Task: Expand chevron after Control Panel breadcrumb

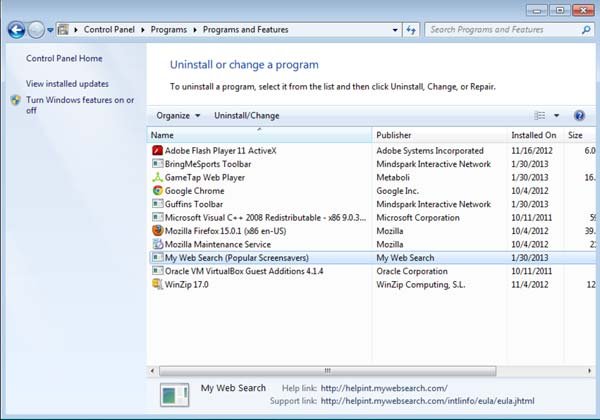Action: tap(142, 30)
